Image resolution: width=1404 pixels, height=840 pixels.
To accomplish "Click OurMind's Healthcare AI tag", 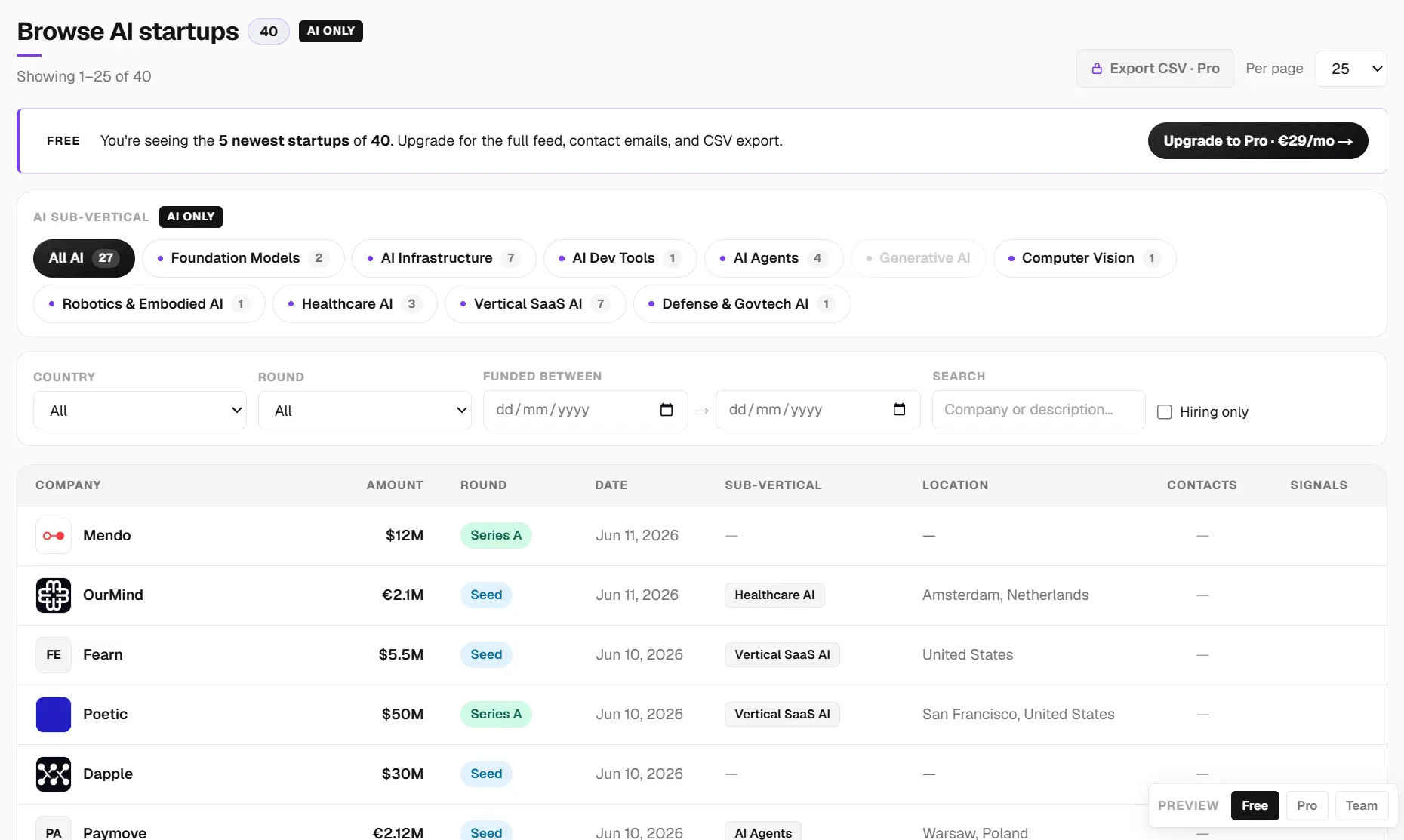I will point(774,595).
